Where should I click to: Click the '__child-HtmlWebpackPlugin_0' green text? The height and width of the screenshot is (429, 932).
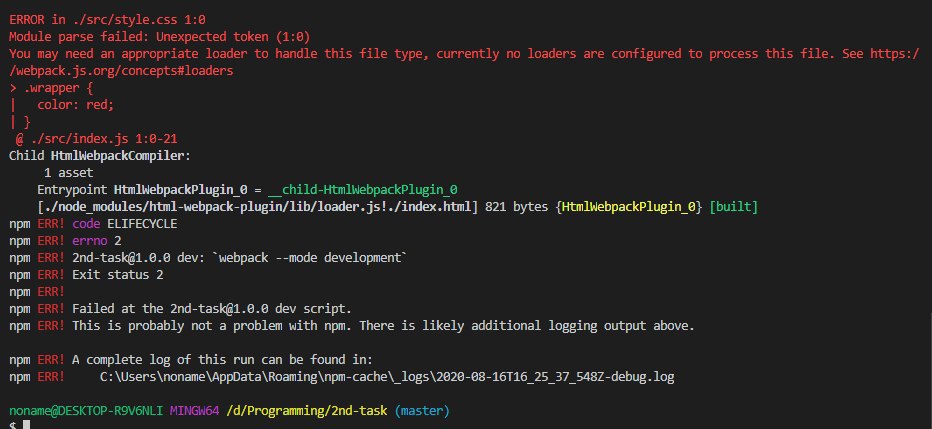pyautogui.click(x=363, y=190)
